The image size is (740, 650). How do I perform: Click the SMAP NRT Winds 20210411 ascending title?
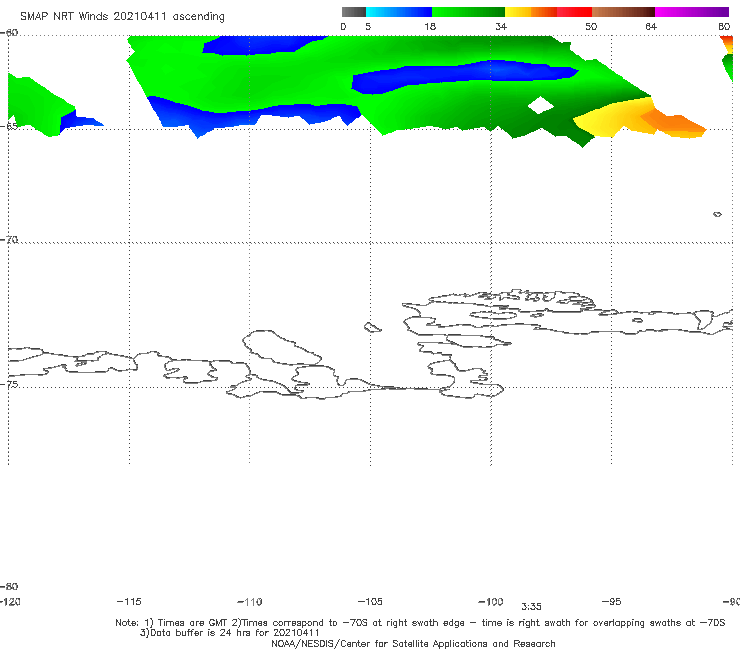(122, 17)
